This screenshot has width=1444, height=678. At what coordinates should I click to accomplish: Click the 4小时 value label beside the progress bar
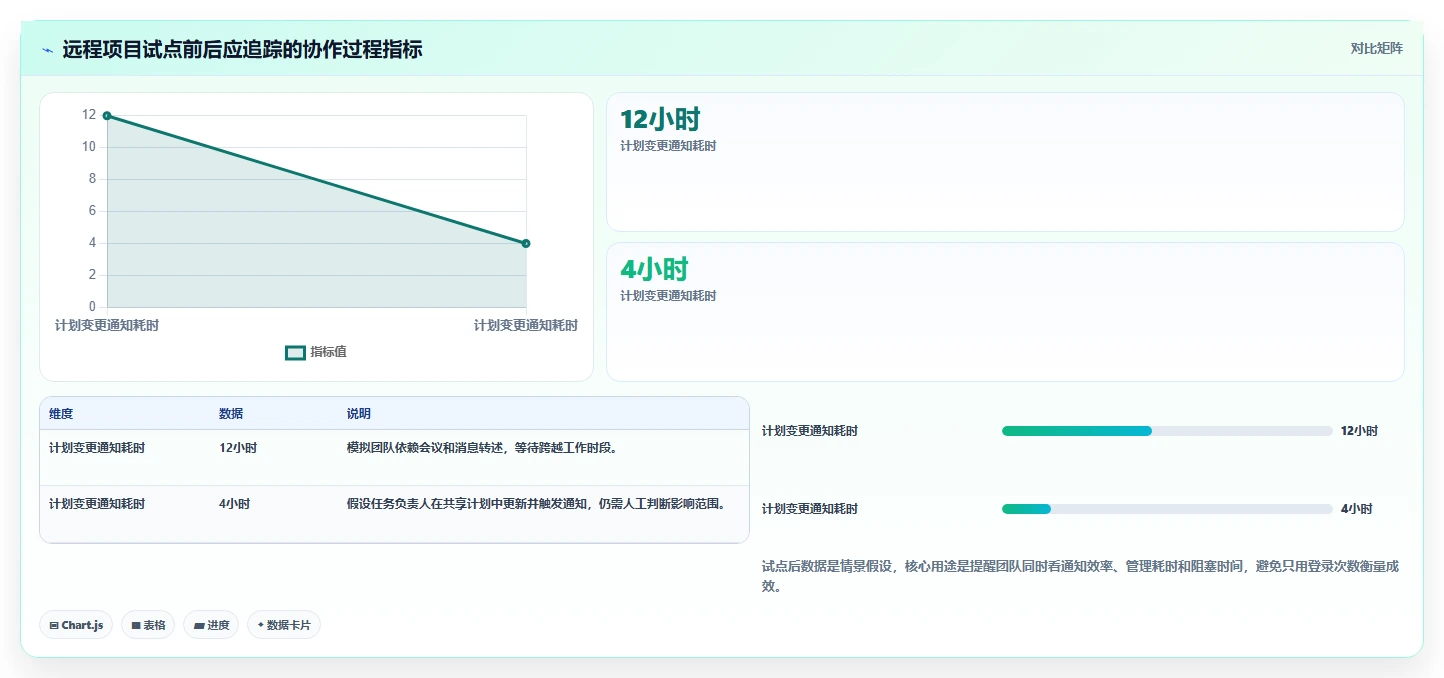pos(1356,509)
